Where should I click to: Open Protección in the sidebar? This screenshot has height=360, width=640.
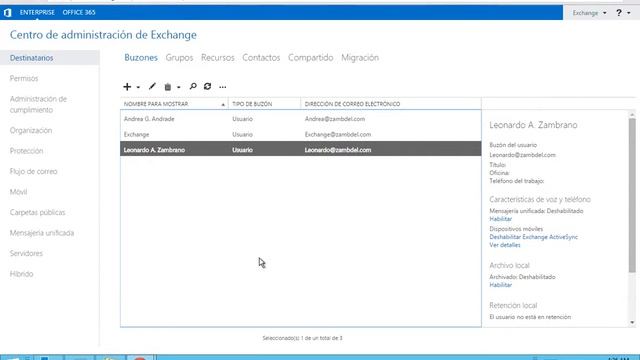27,151
